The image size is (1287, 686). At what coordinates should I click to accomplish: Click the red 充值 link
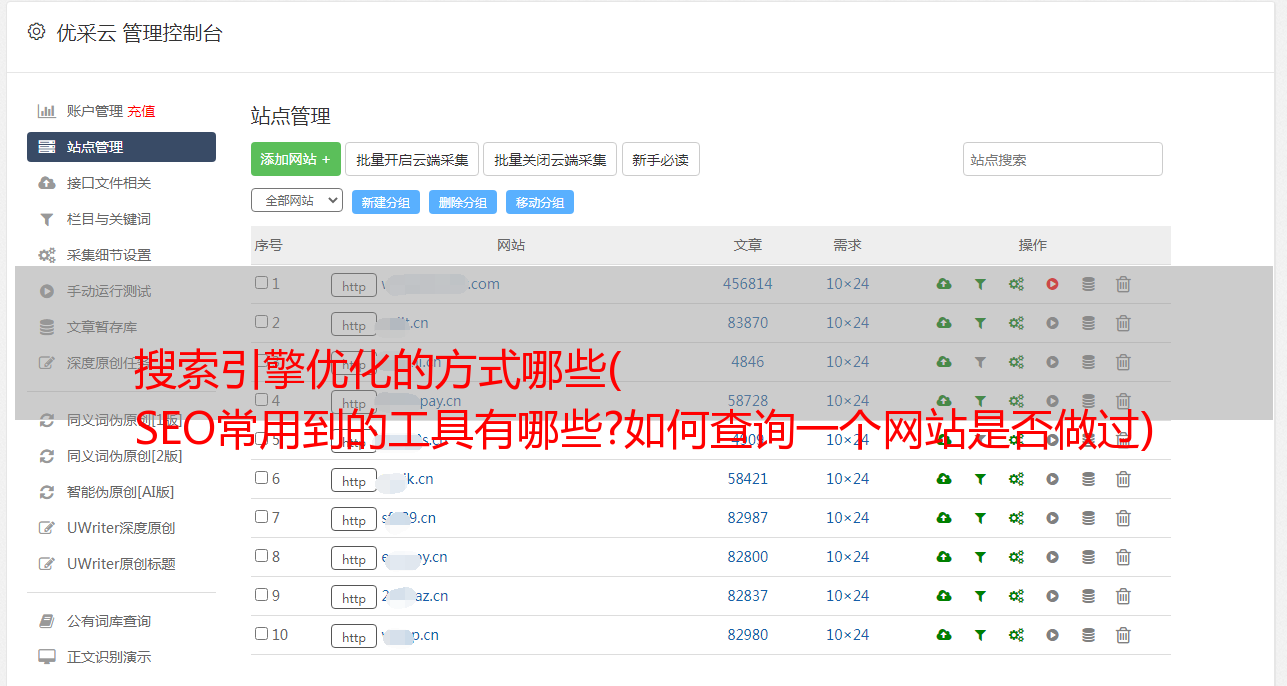141,111
